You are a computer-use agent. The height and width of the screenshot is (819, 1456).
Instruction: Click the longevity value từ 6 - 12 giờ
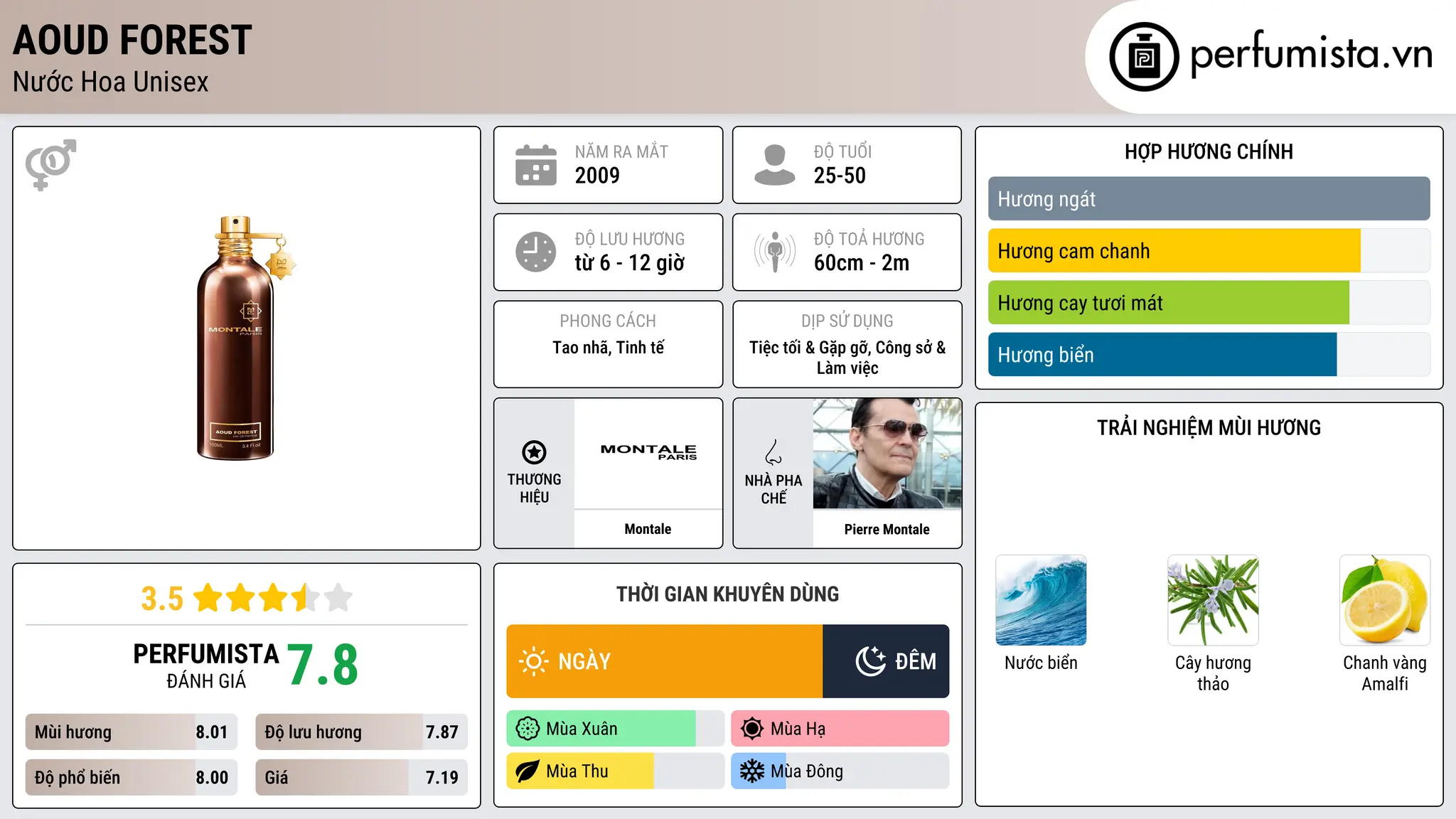point(630,263)
